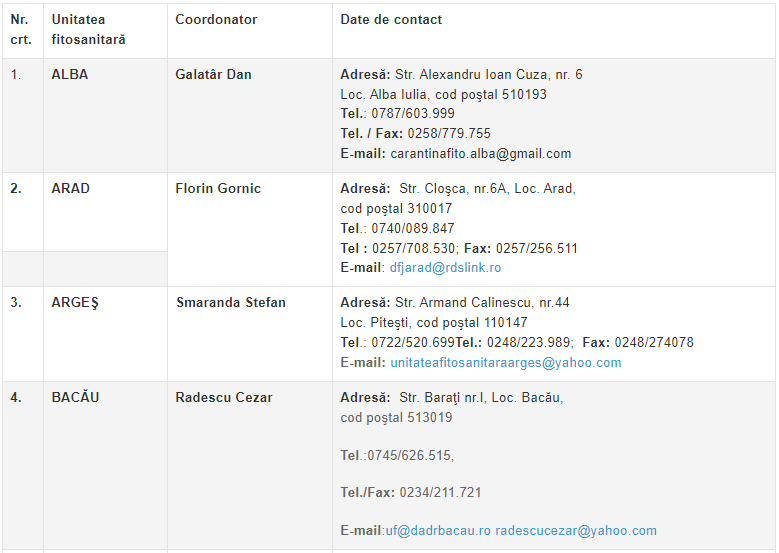Select coordinator name Smaranda Stefan
This screenshot has width=779, height=553.
coord(231,303)
